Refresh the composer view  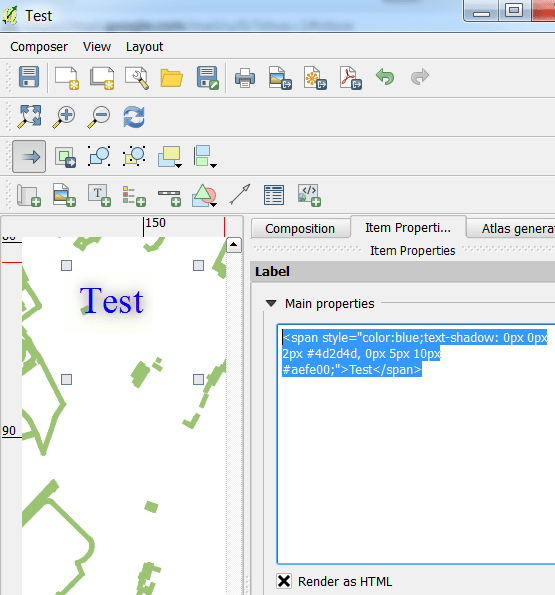coord(134,117)
